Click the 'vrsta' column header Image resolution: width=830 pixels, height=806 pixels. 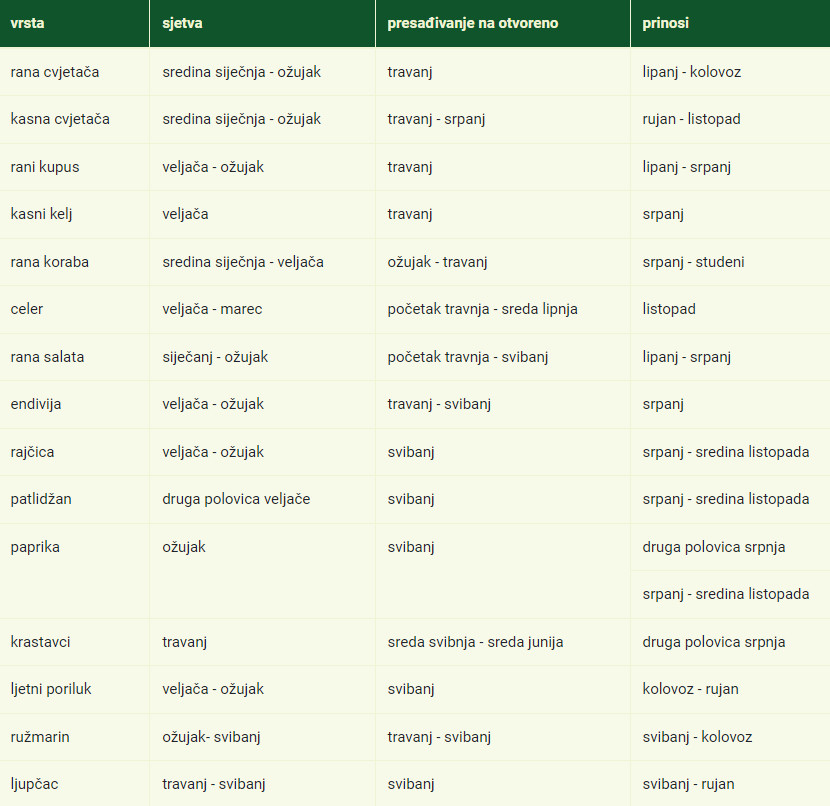pos(27,23)
